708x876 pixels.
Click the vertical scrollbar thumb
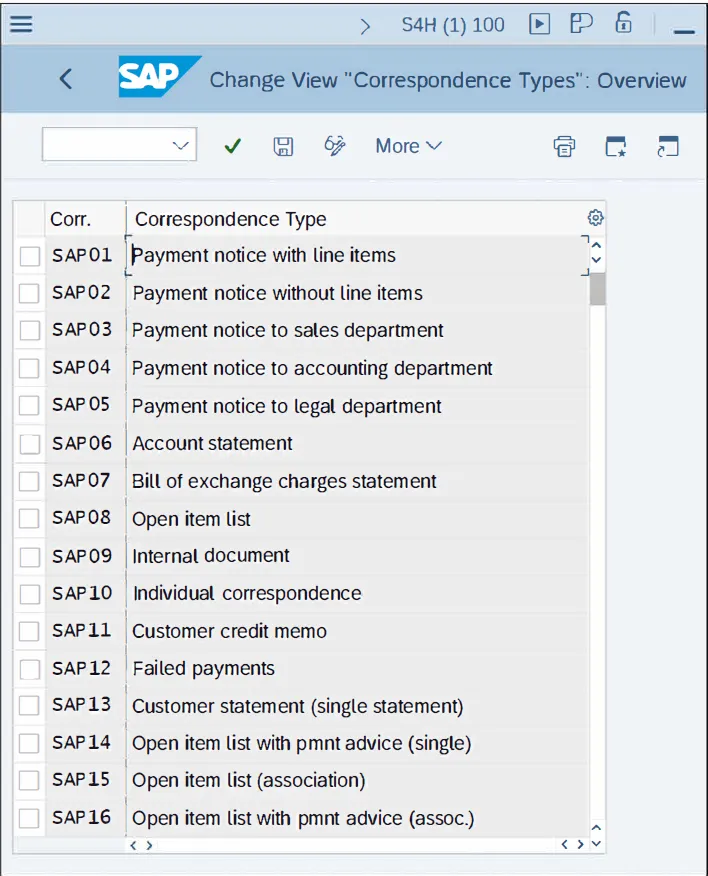(597, 289)
